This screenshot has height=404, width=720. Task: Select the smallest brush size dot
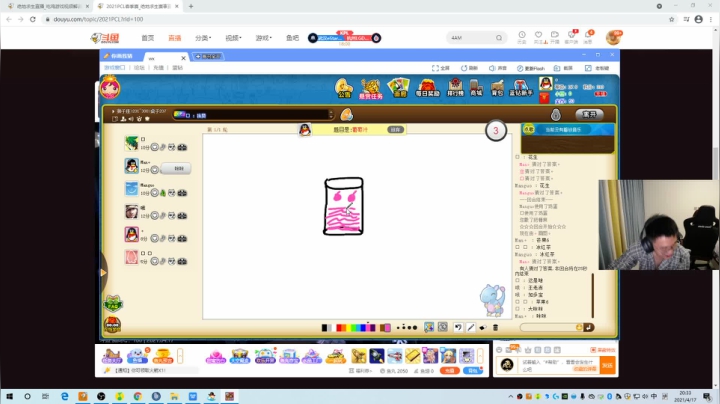click(398, 328)
